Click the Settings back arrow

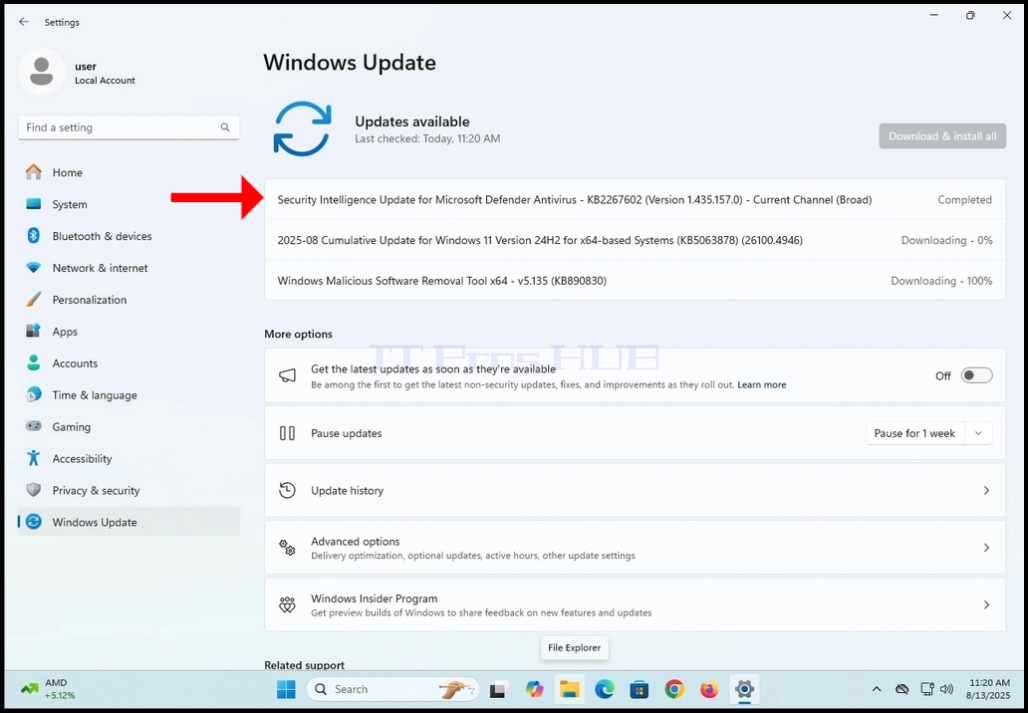24,22
